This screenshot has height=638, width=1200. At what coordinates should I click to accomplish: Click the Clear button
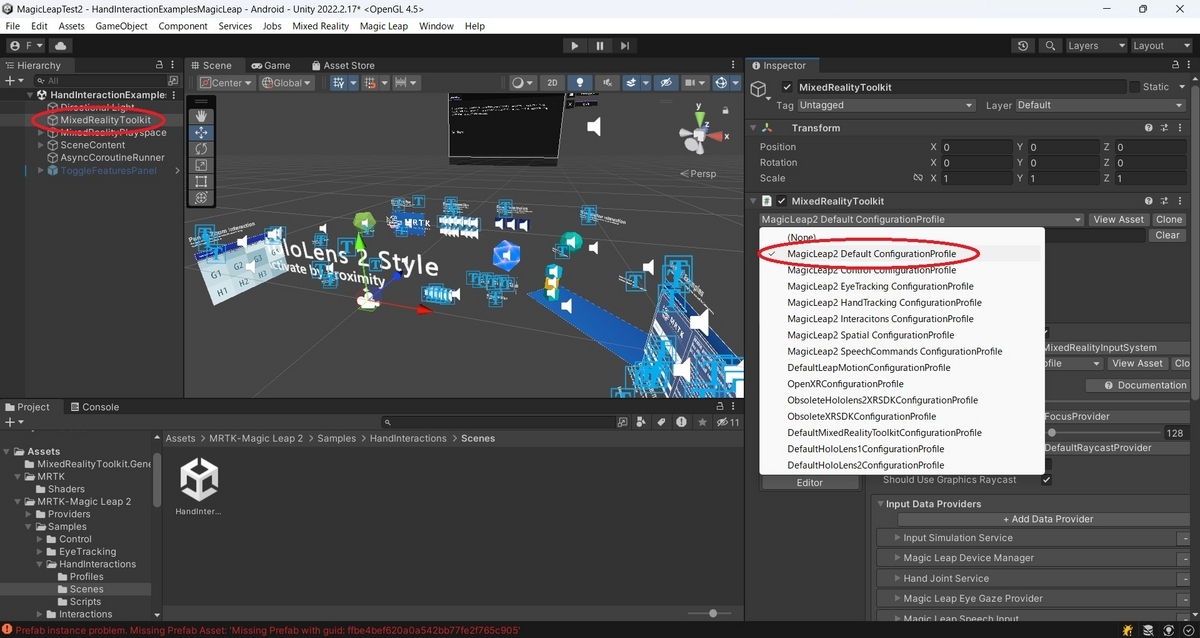point(1167,235)
